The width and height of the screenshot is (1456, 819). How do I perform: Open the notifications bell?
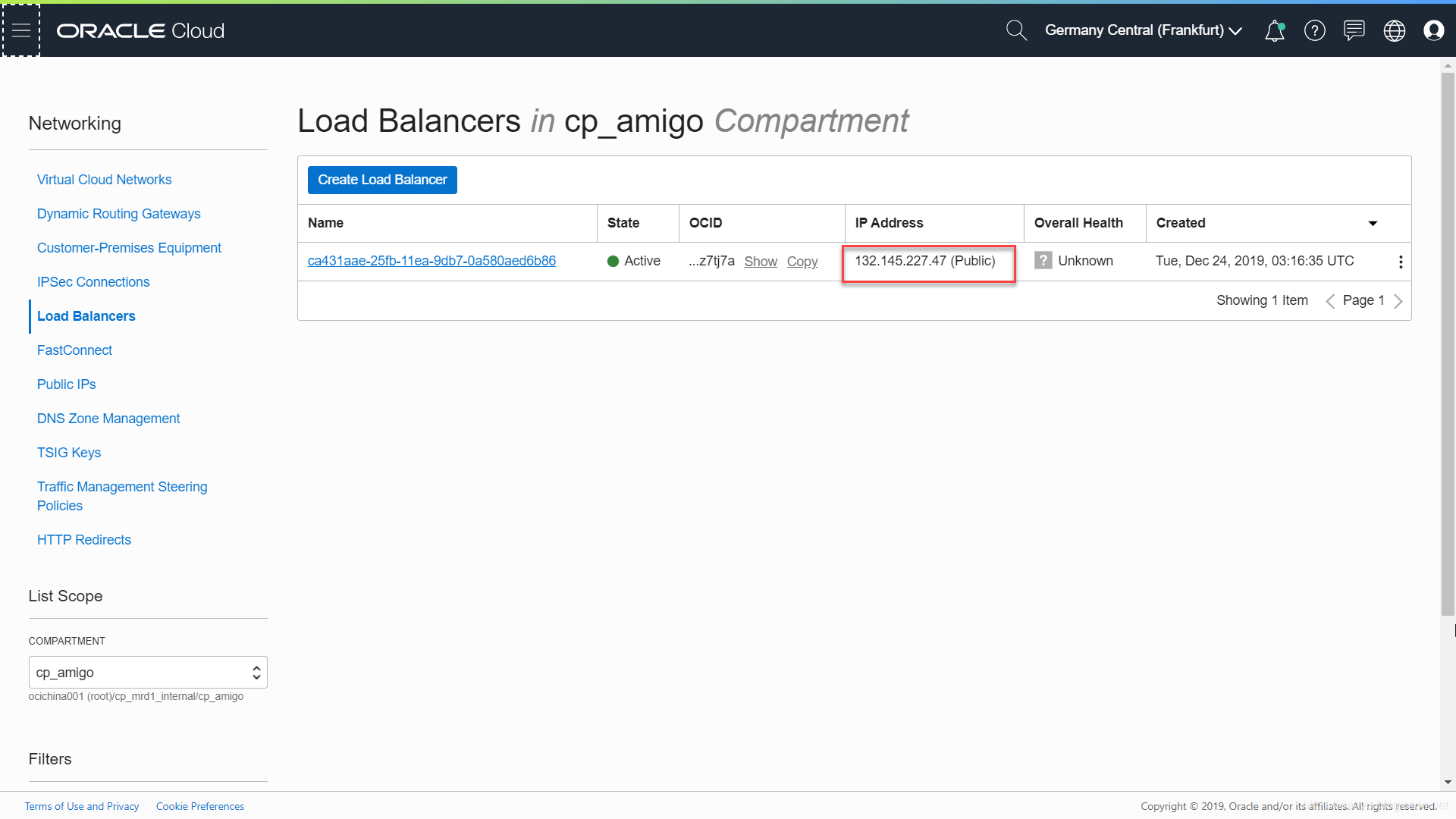(x=1275, y=30)
